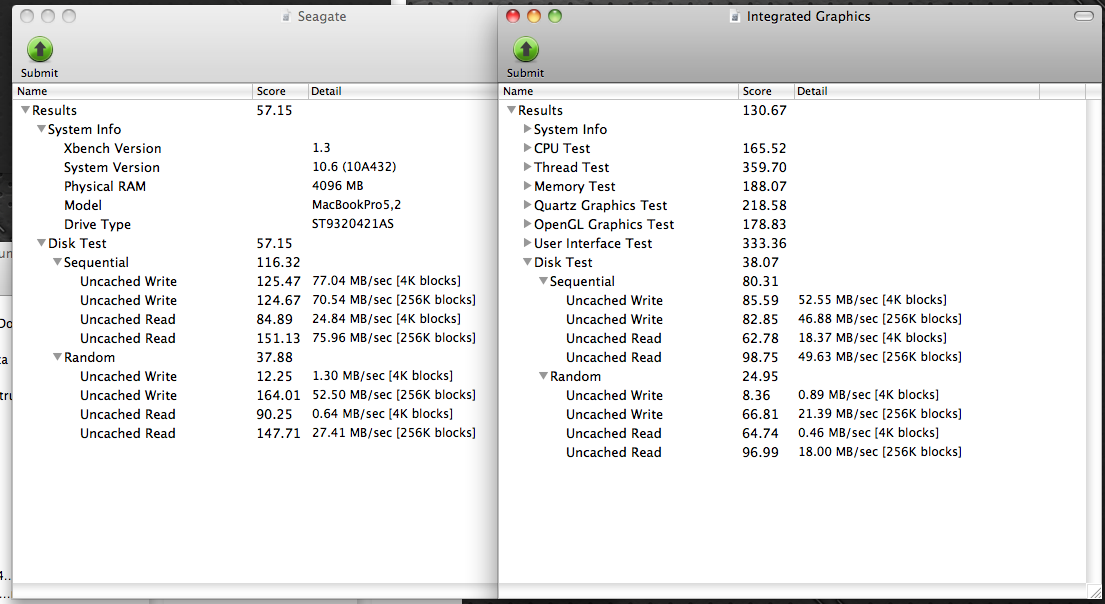Click the Submit arrow icon in Seagate window

(x=39, y=49)
